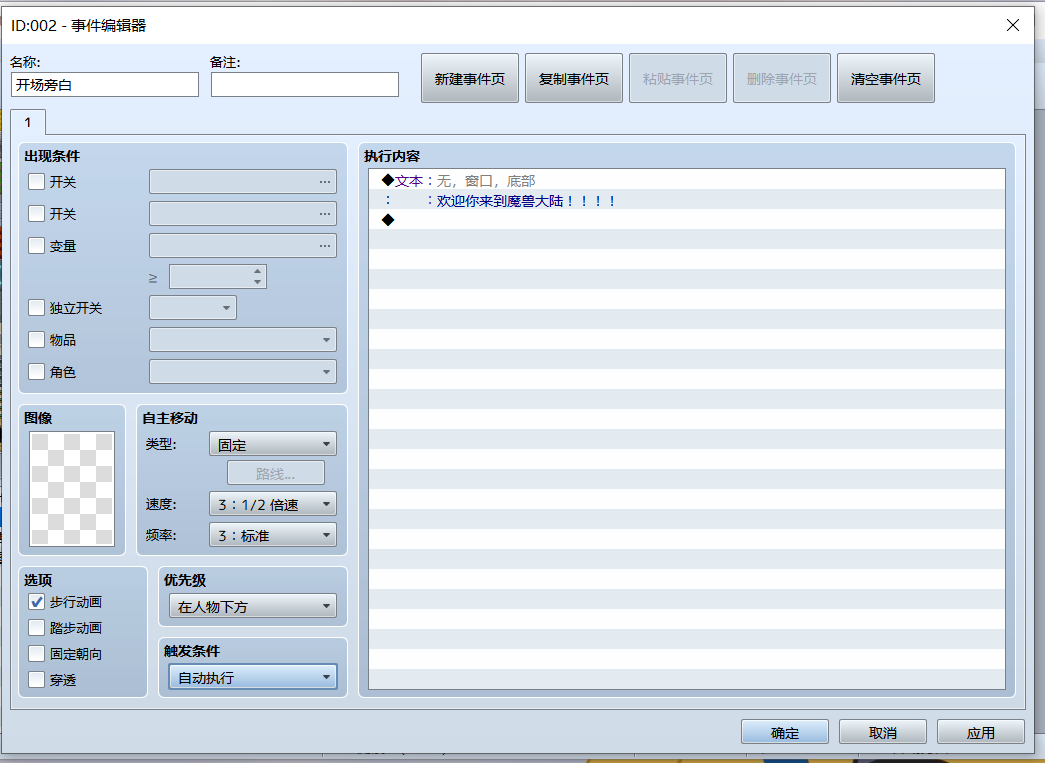Open the disabled 路线... button
Screen dimensions: 1045x763
(x=276, y=474)
